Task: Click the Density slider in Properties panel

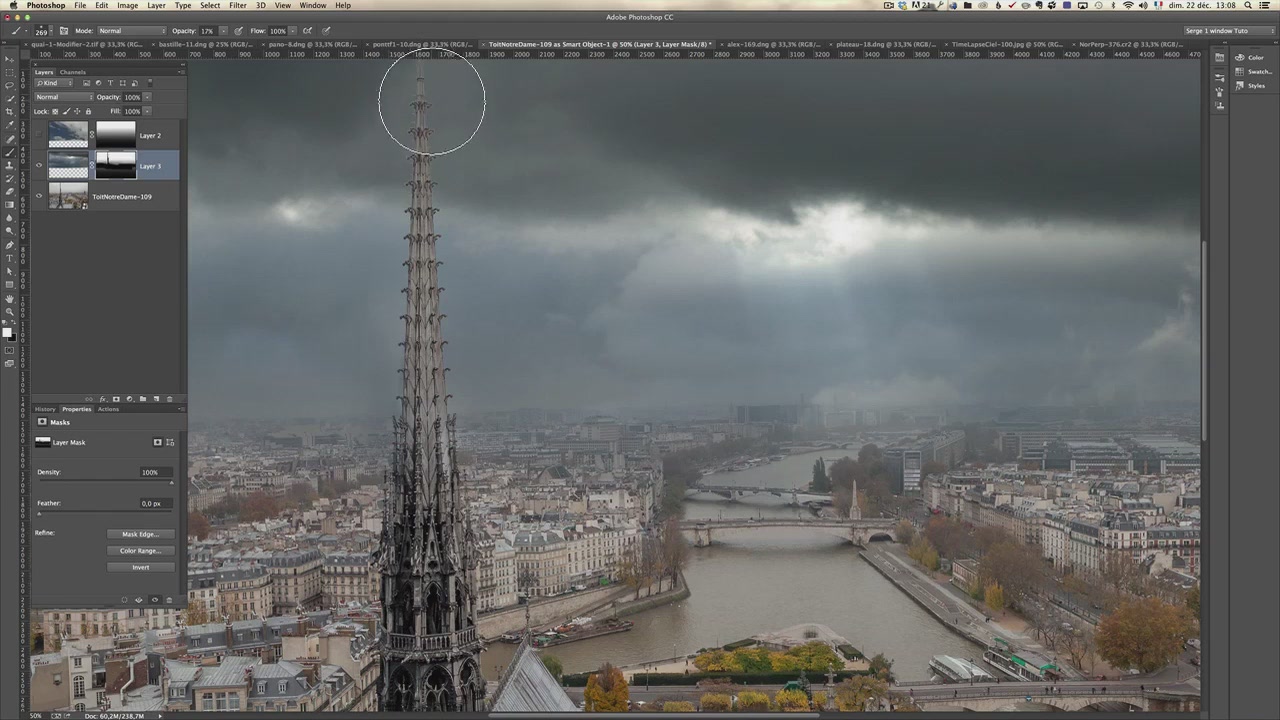Action: pyautogui.click(x=104, y=483)
